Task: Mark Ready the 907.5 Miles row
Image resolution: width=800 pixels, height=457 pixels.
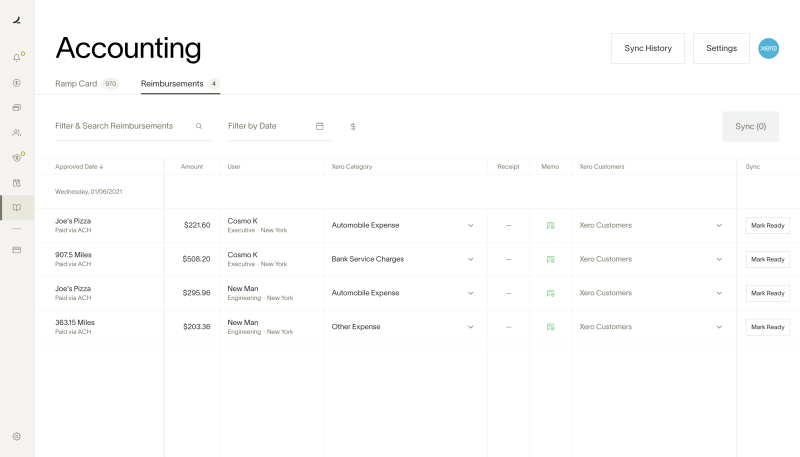Action: 767,259
